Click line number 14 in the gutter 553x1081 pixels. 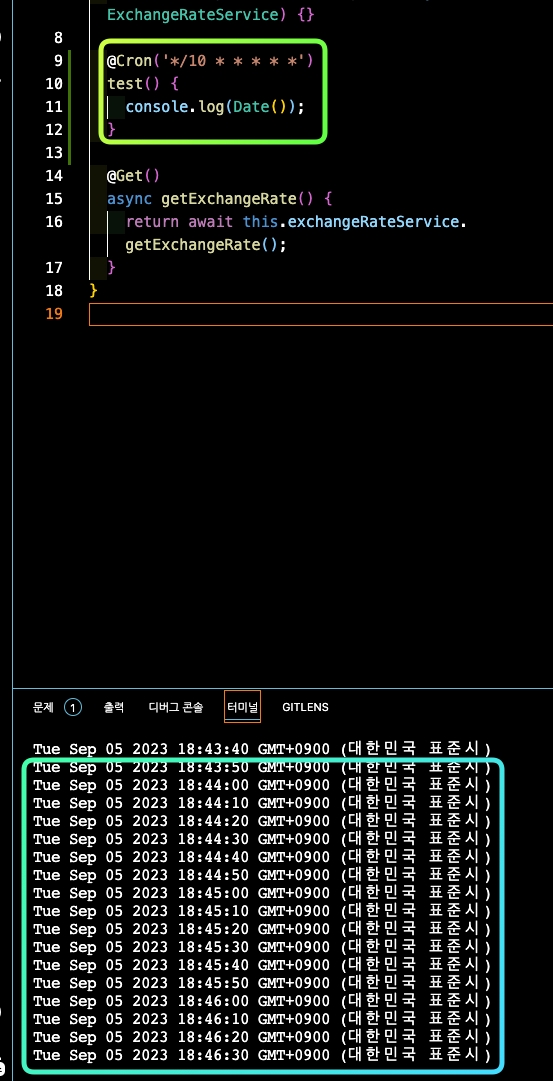54,176
